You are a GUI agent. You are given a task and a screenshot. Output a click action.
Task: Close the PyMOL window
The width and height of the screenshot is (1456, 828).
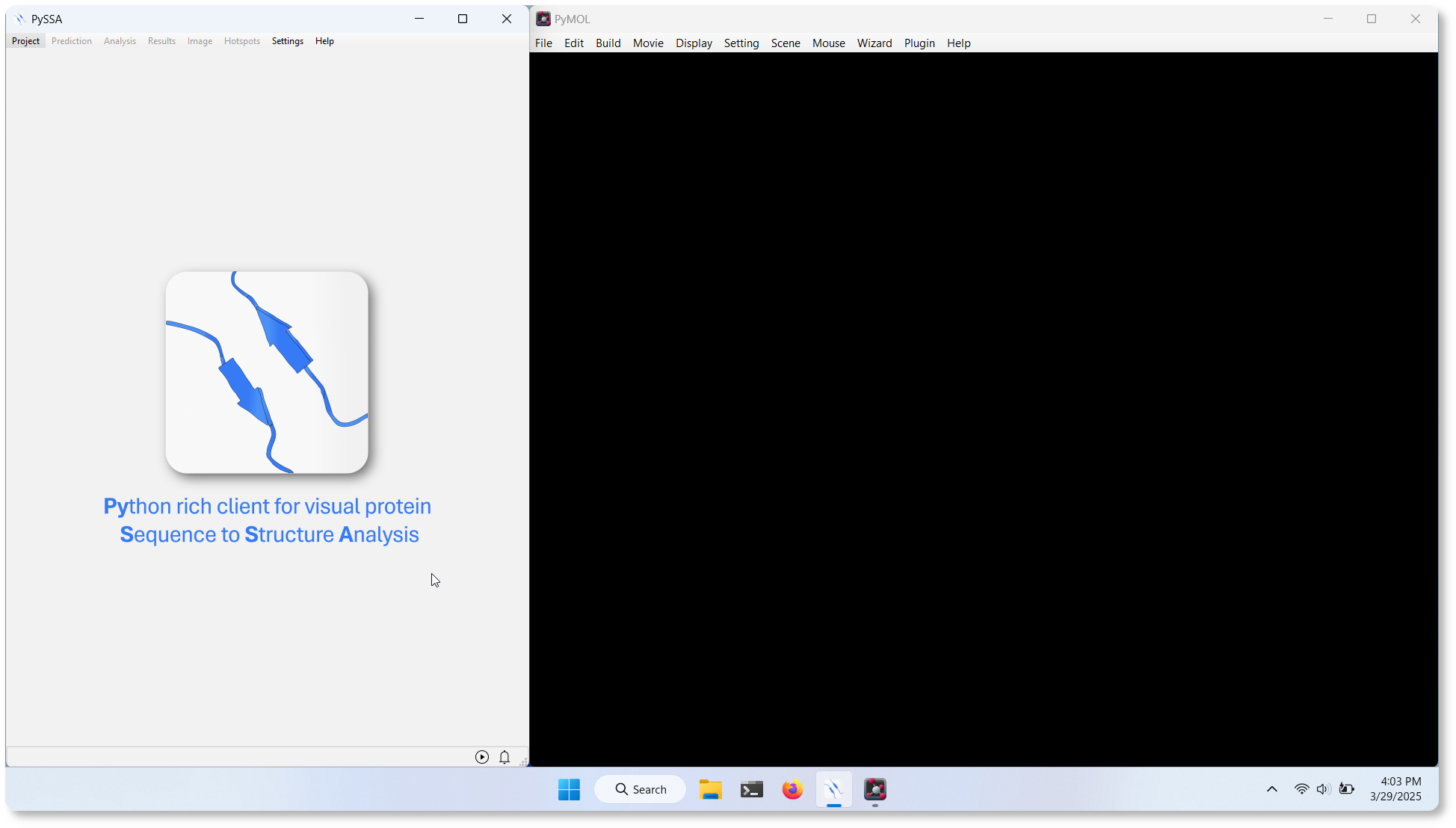1416,19
